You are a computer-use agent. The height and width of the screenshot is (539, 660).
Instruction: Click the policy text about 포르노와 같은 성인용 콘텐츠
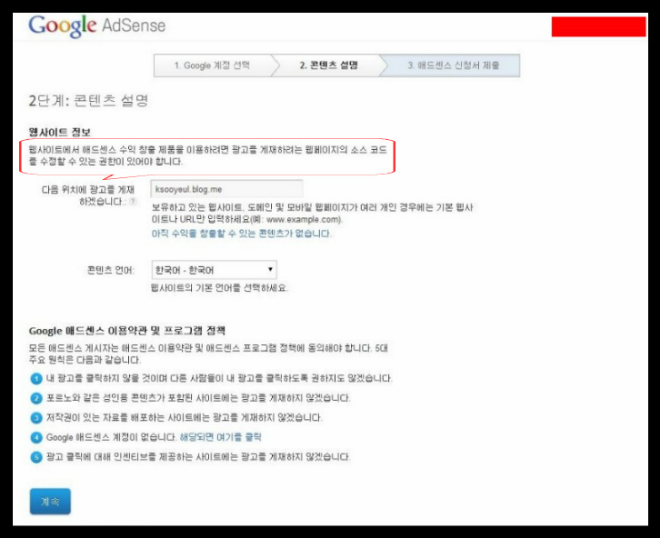coord(198,398)
